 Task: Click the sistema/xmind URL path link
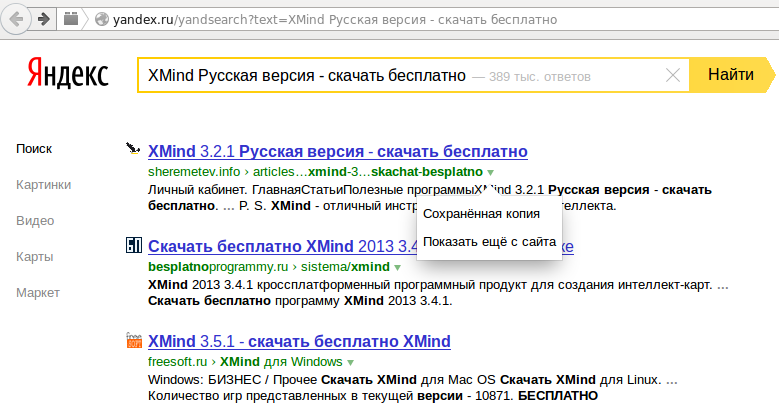[345, 266]
